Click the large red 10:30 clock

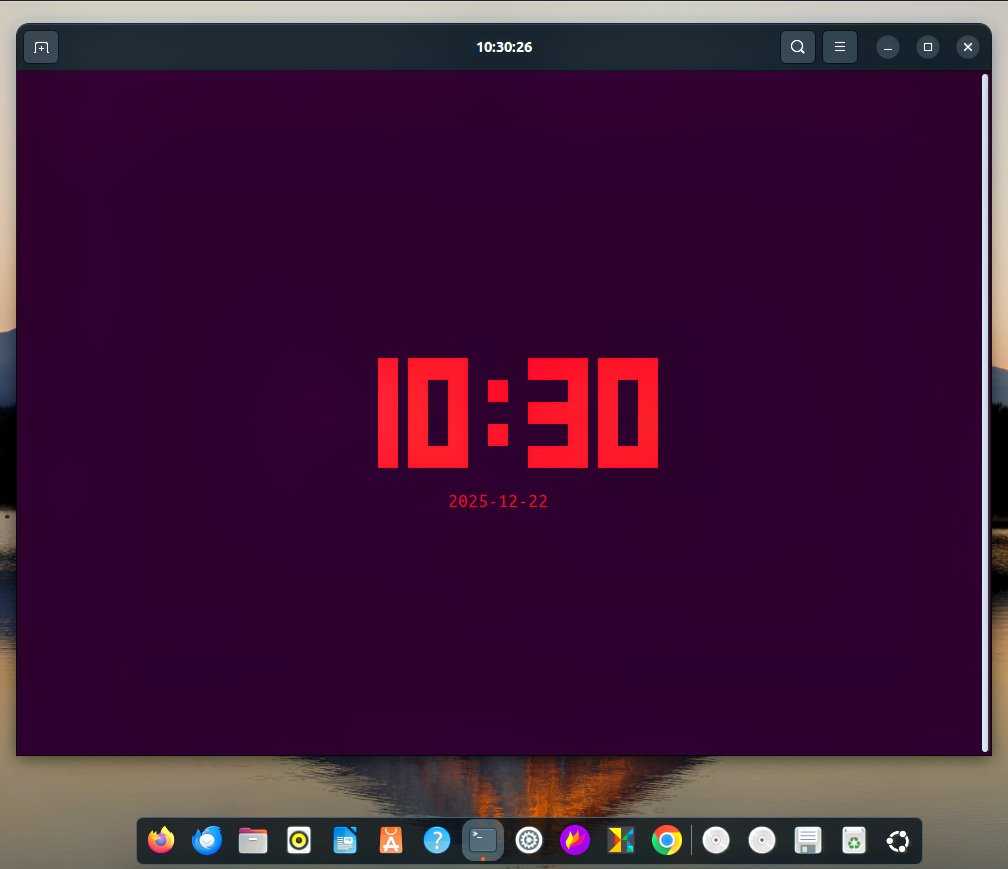(x=518, y=413)
